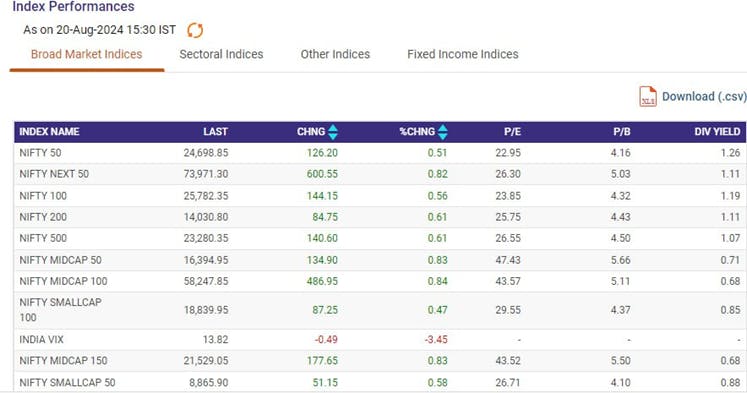This screenshot has width=747, height=393.
Task: Click the NIFTY SMALLCAP 50 change 51.15
Action: (x=325, y=383)
